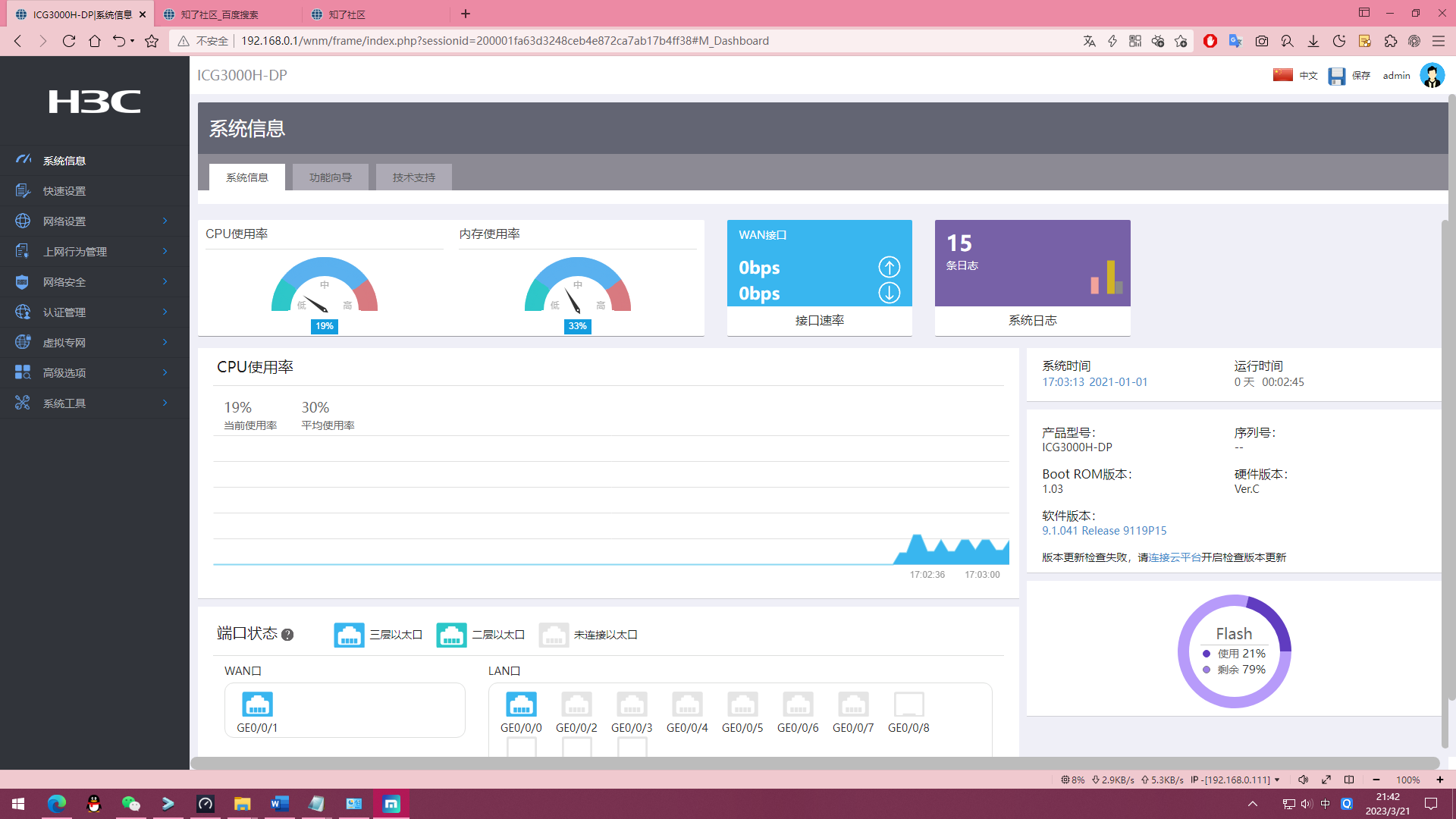
Task: Click the GE0/0/0 LAN port icon
Action: [x=521, y=704]
